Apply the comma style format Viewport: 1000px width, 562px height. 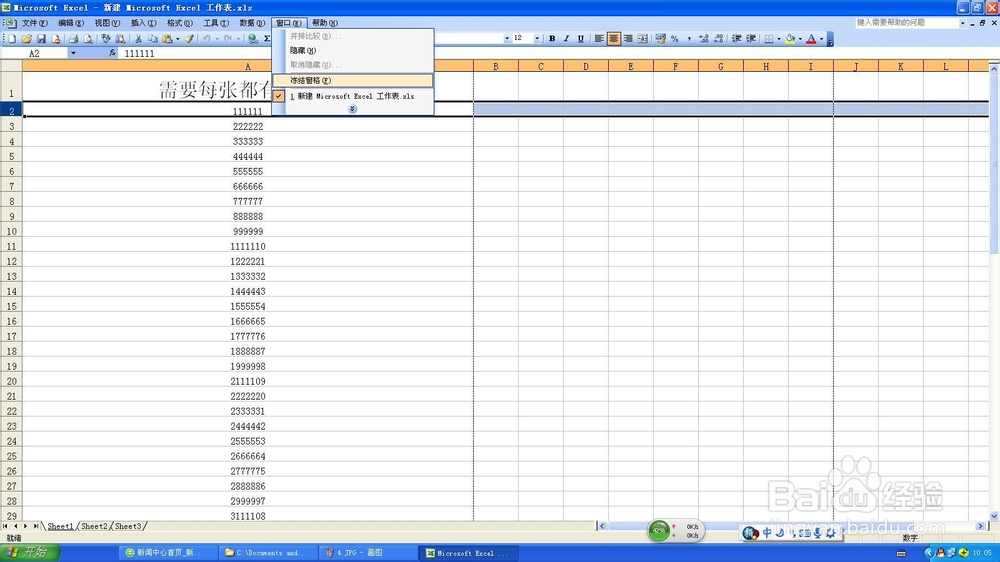pyautogui.click(x=689, y=39)
